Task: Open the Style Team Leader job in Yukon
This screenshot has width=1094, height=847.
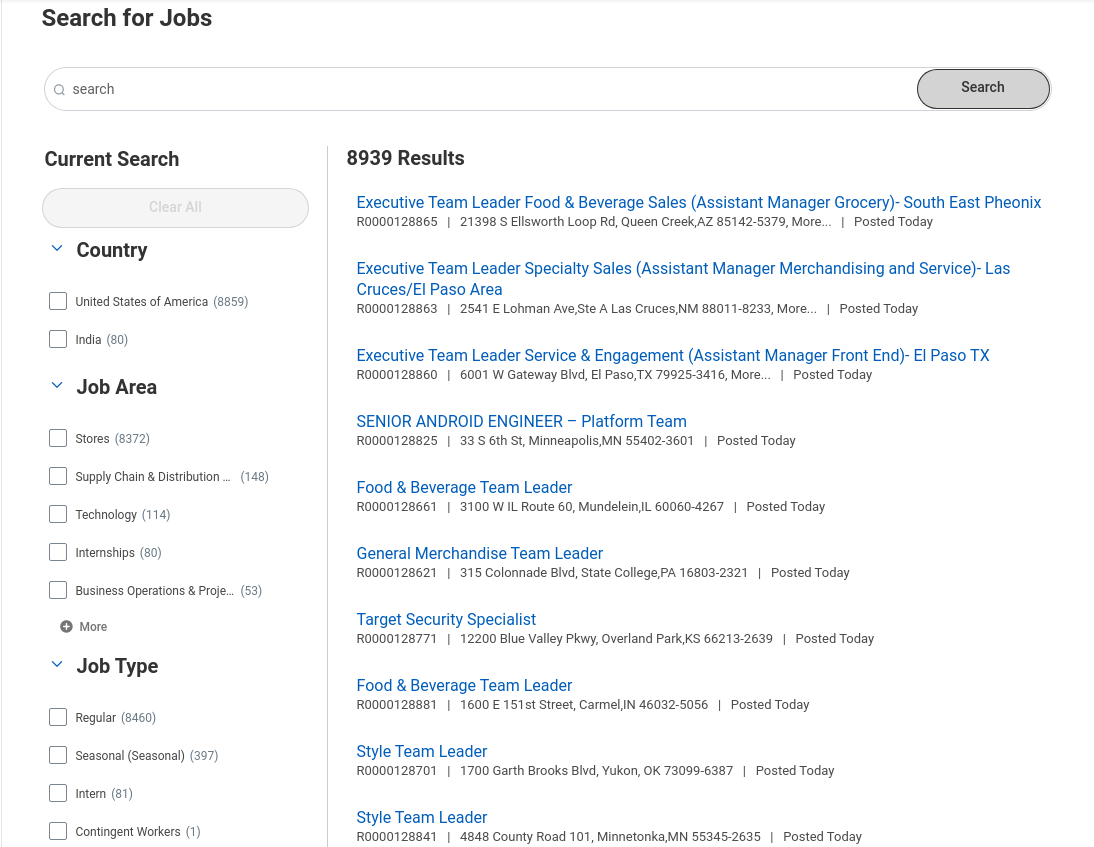Action: 421,751
